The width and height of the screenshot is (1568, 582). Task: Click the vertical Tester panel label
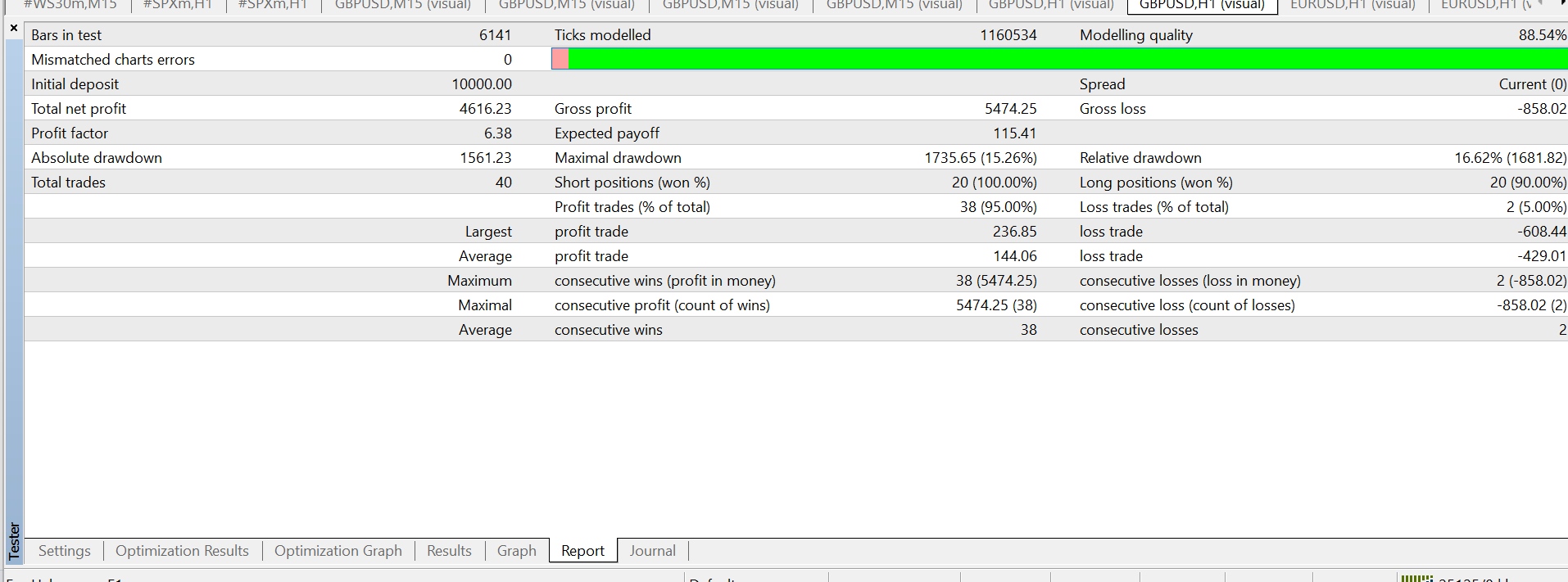tap(14, 541)
